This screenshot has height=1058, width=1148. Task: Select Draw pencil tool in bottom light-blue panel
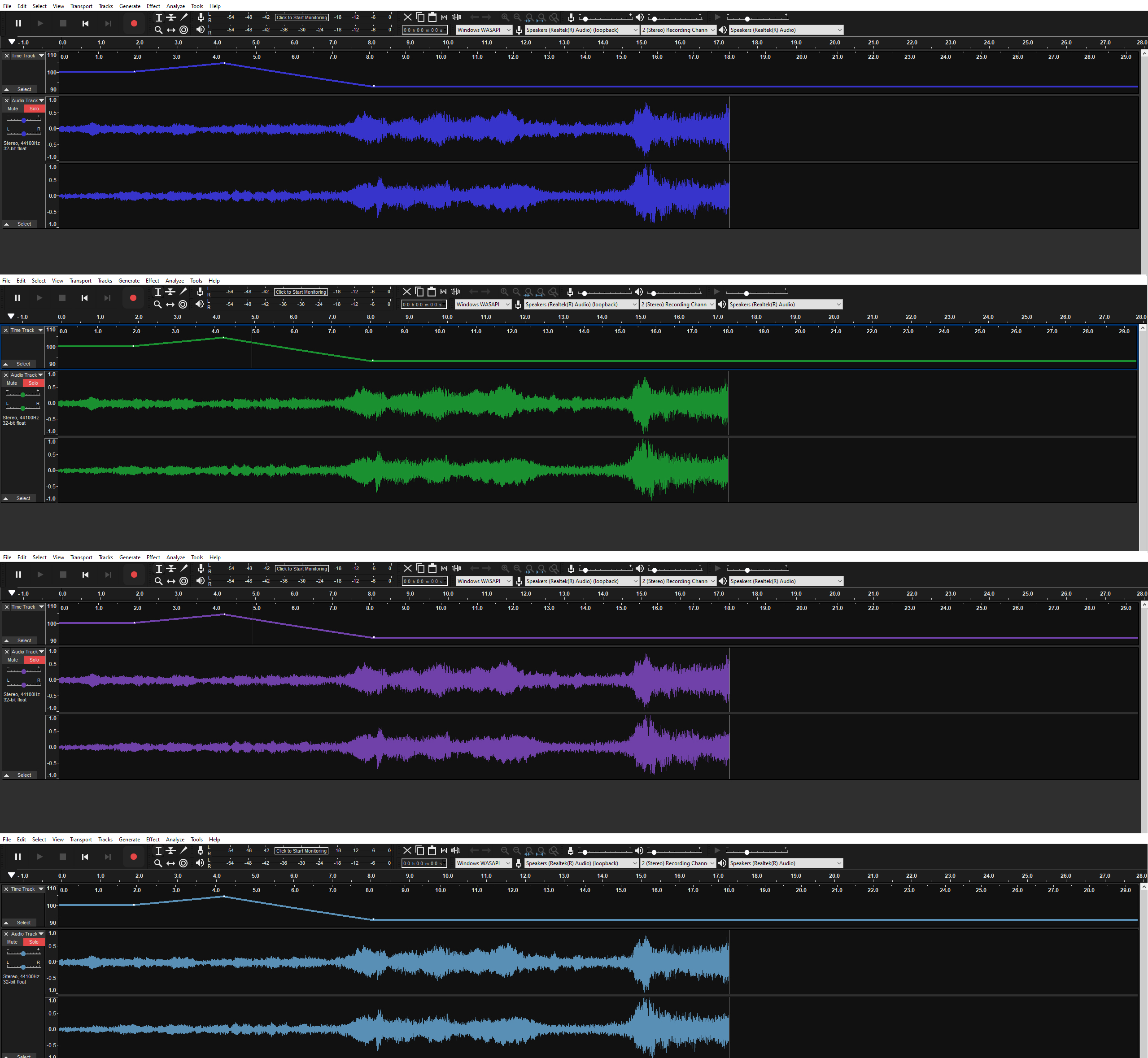click(183, 851)
